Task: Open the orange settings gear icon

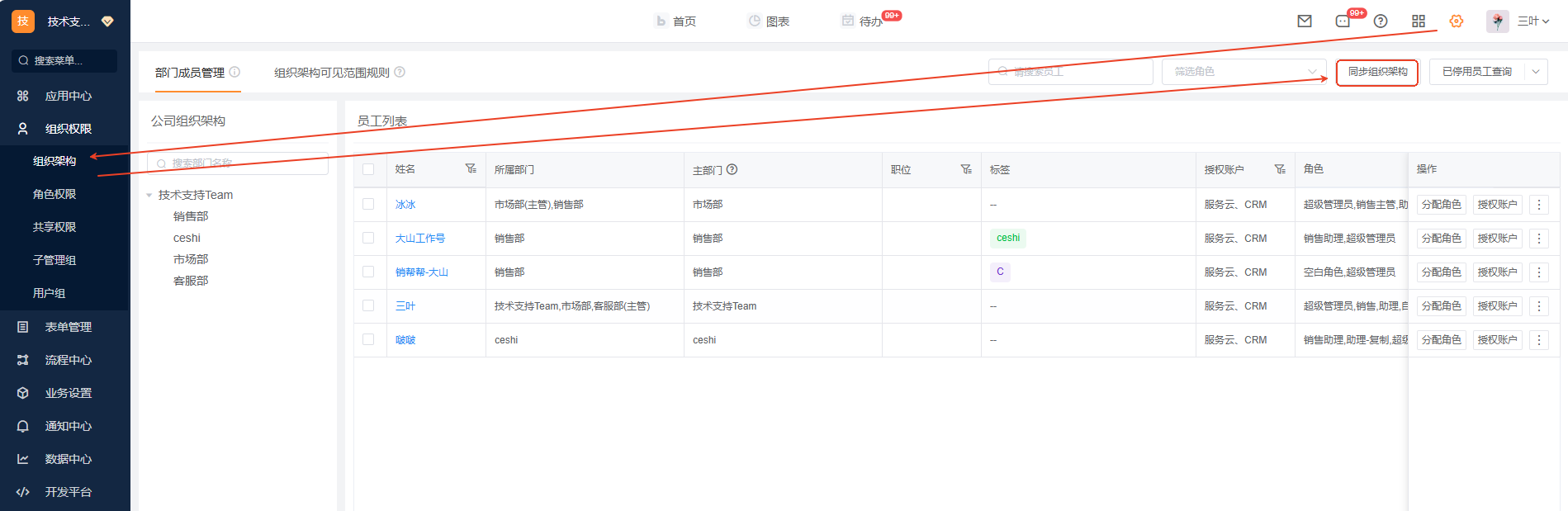Action: 1457,21
